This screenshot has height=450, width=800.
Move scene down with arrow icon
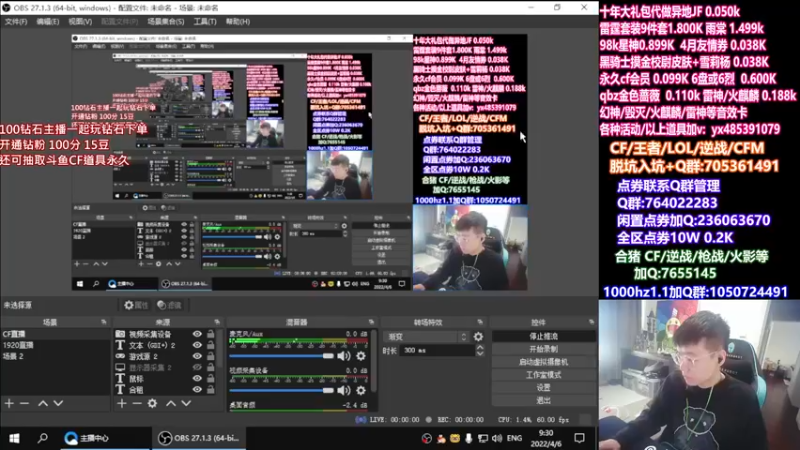[x=58, y=403]
